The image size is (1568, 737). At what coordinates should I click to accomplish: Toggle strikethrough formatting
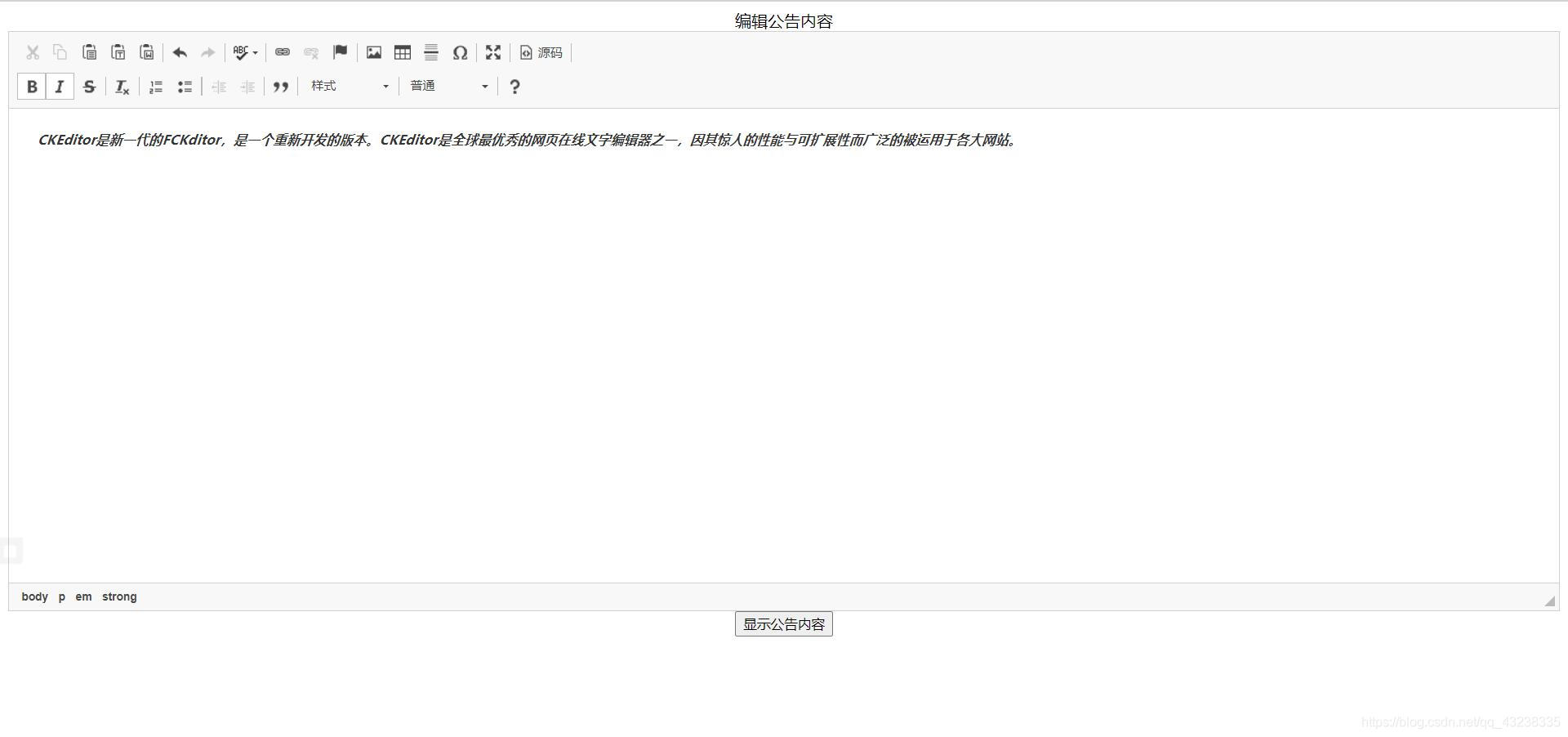point(89,87)
